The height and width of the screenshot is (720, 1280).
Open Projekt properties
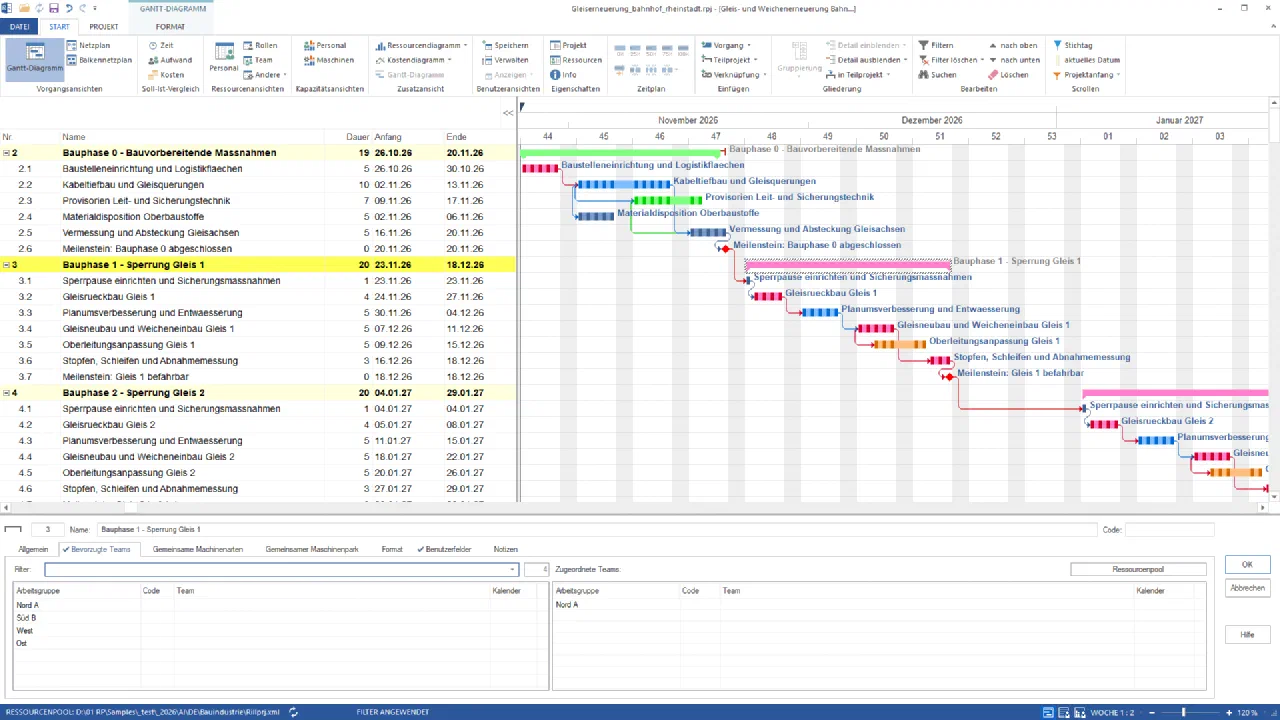click(x=568, y=45)
